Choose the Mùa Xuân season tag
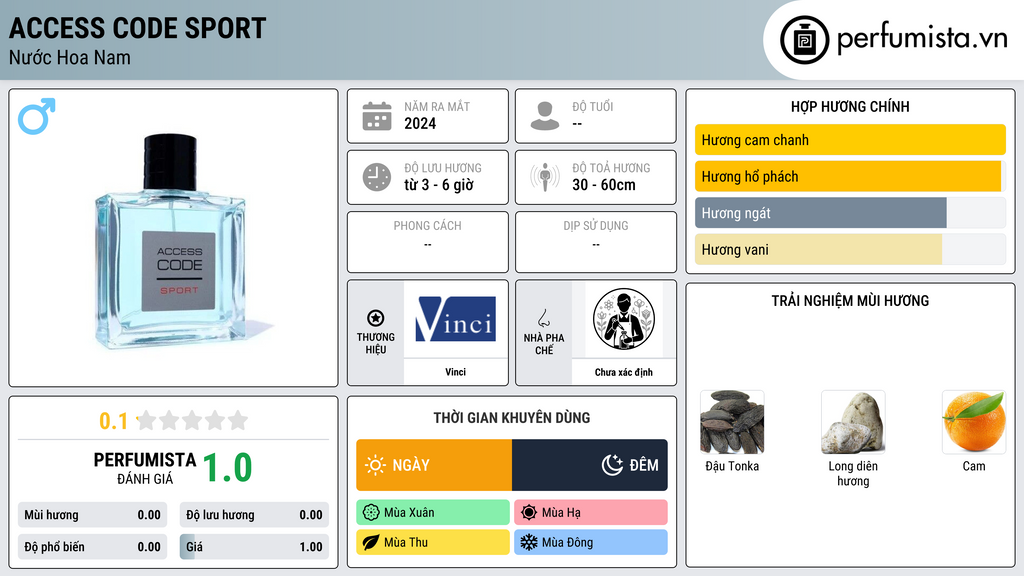 click(433, 513)
